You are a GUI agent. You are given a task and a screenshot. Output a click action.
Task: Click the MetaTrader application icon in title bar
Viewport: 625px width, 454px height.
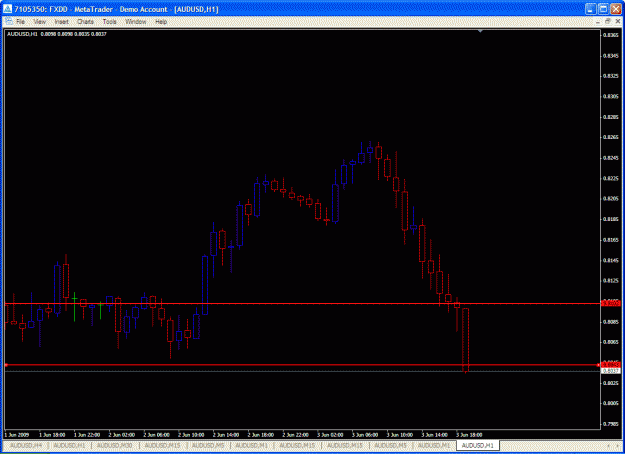pyautogui.click(x=8, y=9)
